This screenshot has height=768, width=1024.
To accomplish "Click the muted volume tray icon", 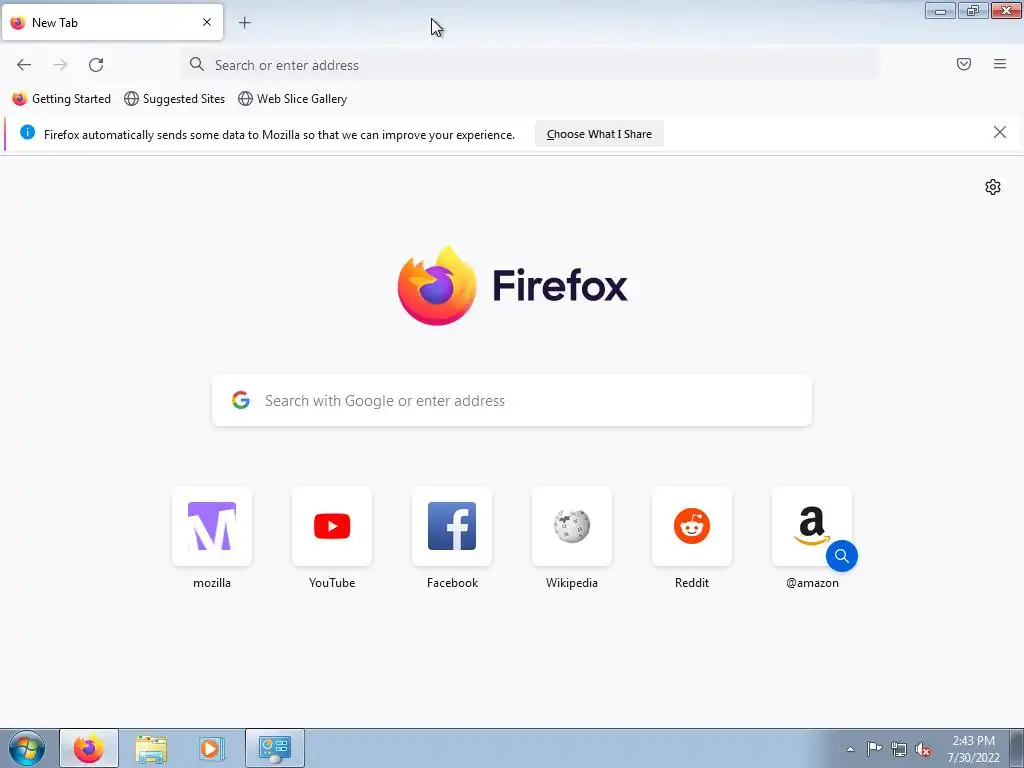I will pos(923,749).
